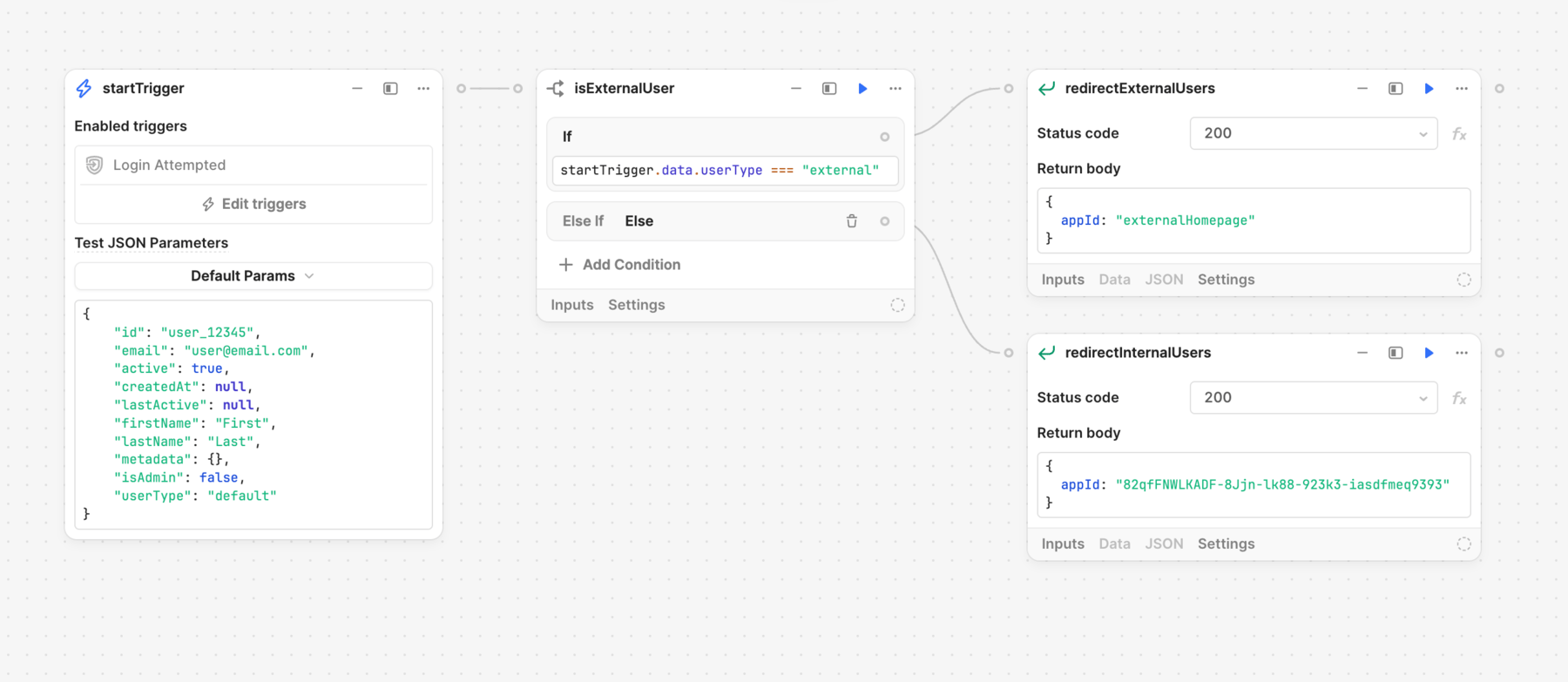The width and height of the screenshot is (1568, 682).
Task: Open redirectExternalUsers Status code dropdown
Action: 1314,133
